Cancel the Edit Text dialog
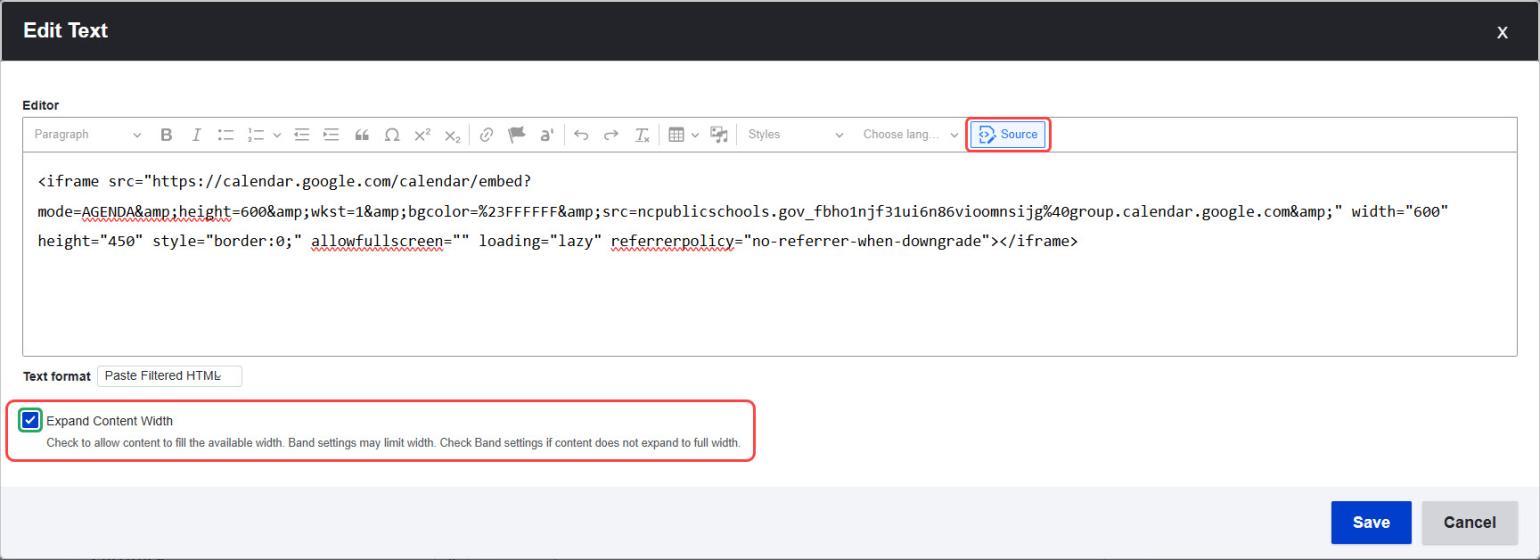 [x=1469, y=522]
